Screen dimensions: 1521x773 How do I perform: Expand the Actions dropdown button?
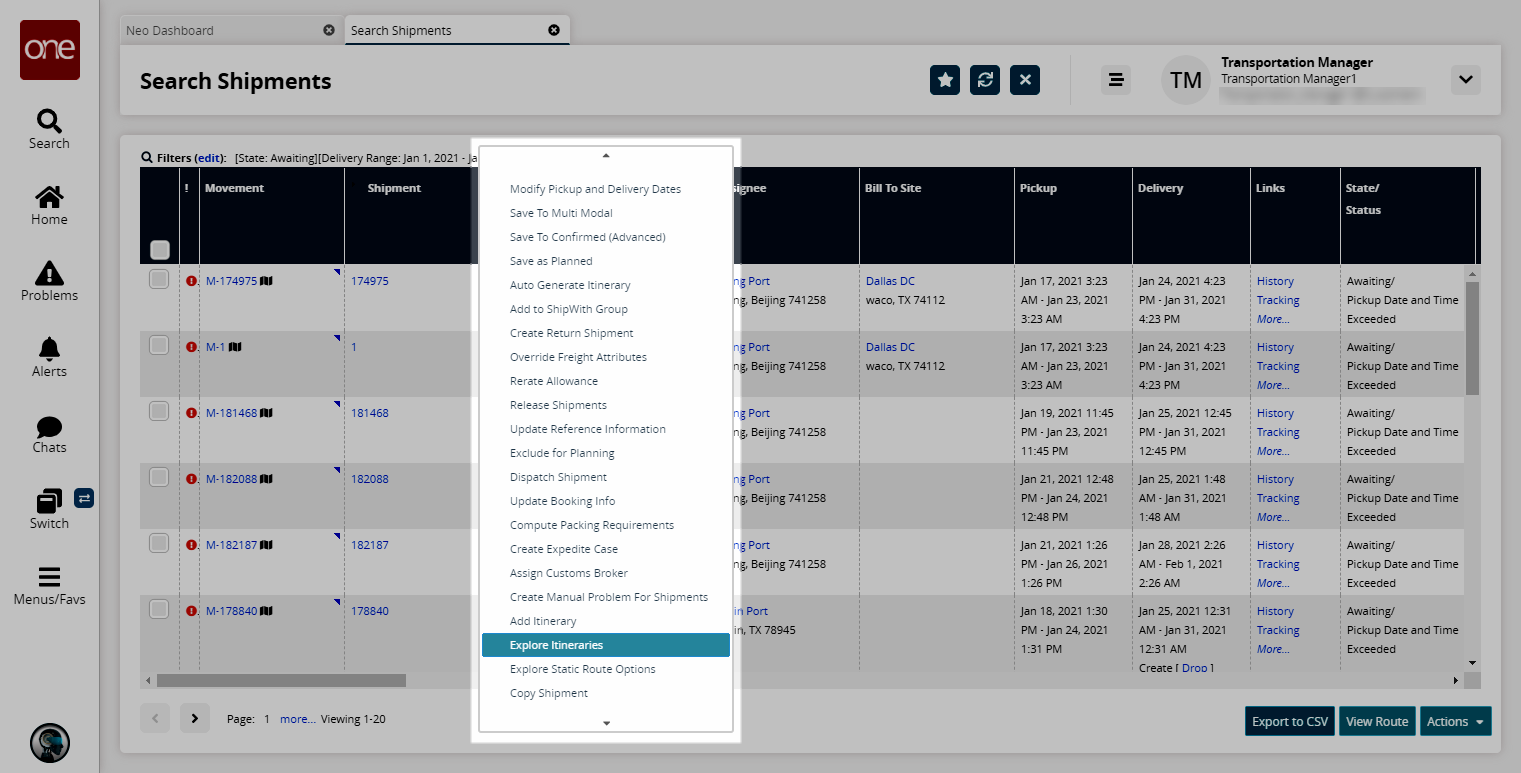coord(1455,721)
